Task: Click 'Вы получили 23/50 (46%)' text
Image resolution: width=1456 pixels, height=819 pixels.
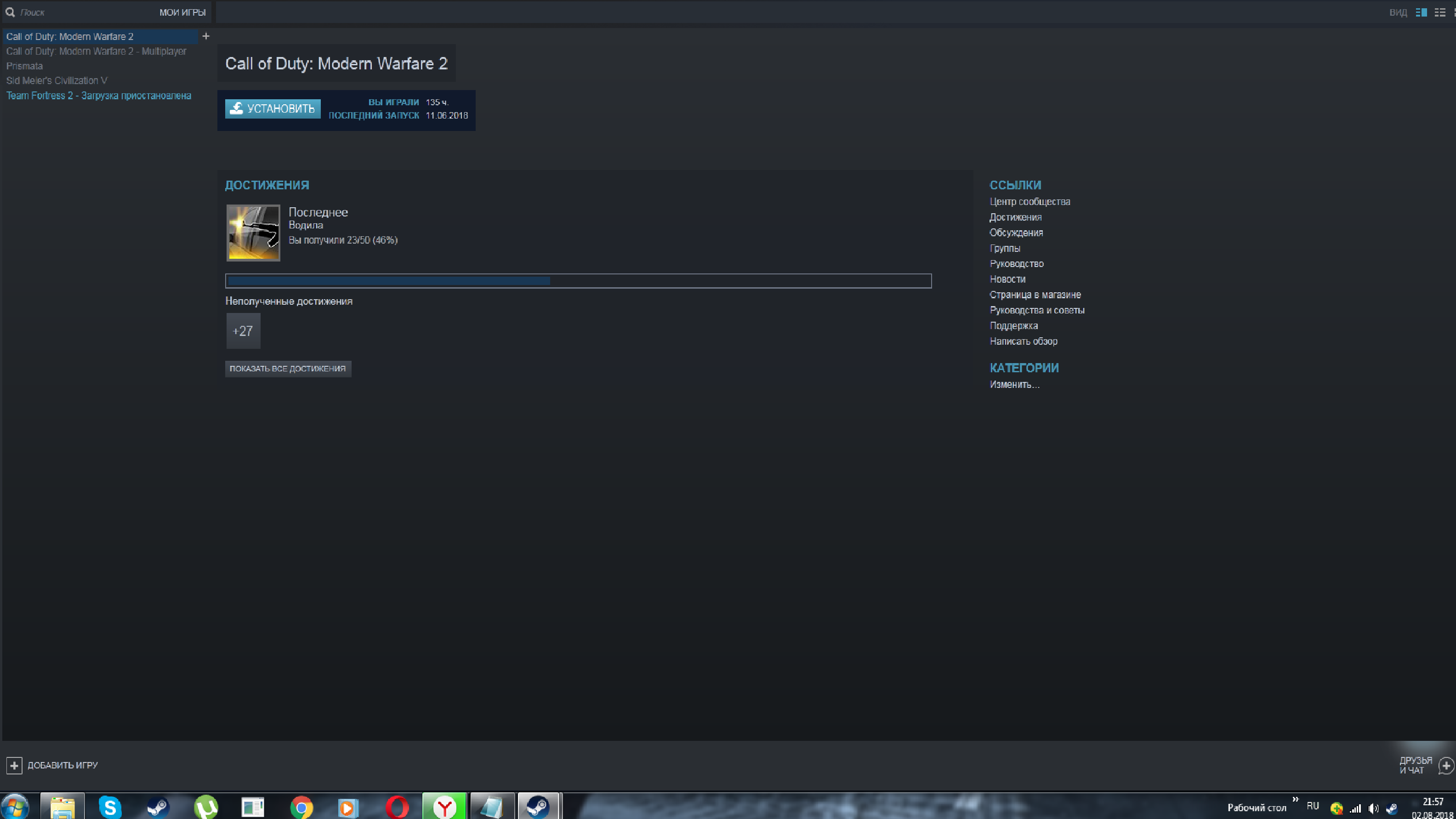Action: point(343,240)
